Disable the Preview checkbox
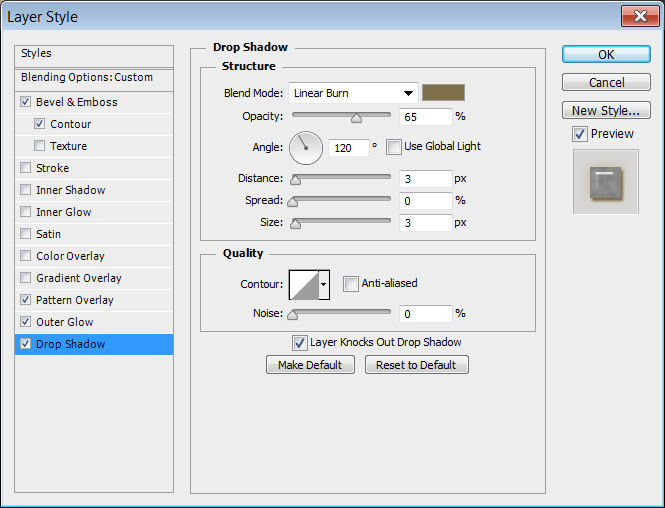The width and height of the screenshot is (665, 508). [579, 134]
